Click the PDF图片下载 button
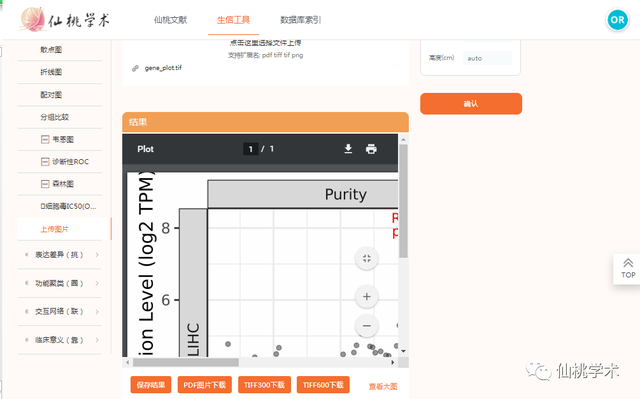Viewport: 640px width, 399px height. click(204, 385)
